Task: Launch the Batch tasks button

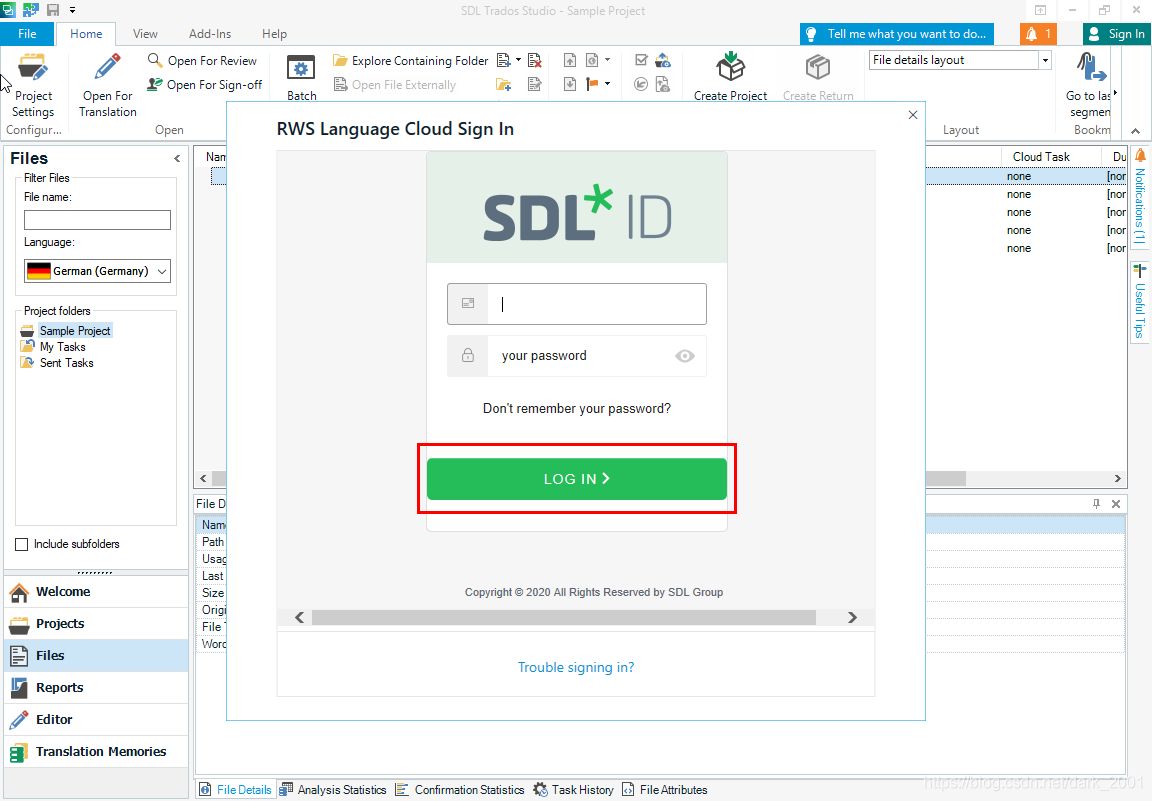Action: [x=301, y=77]
